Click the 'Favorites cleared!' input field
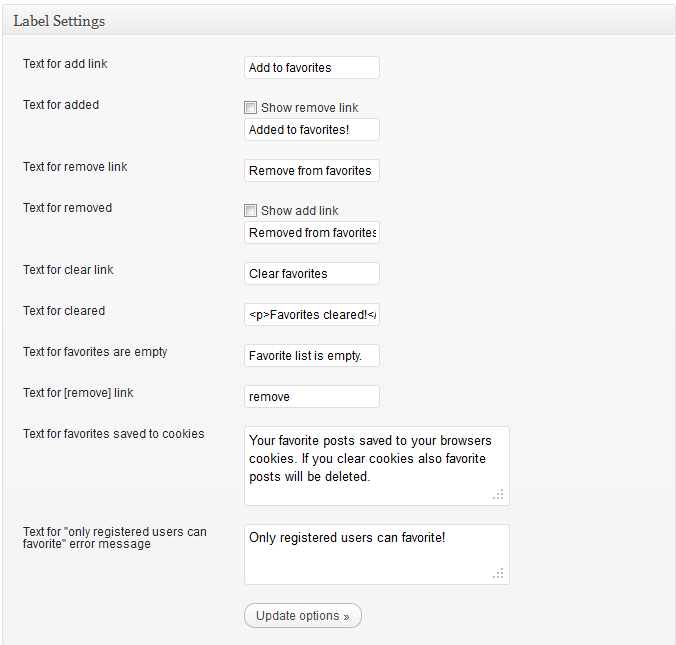 tap(311, 315)
